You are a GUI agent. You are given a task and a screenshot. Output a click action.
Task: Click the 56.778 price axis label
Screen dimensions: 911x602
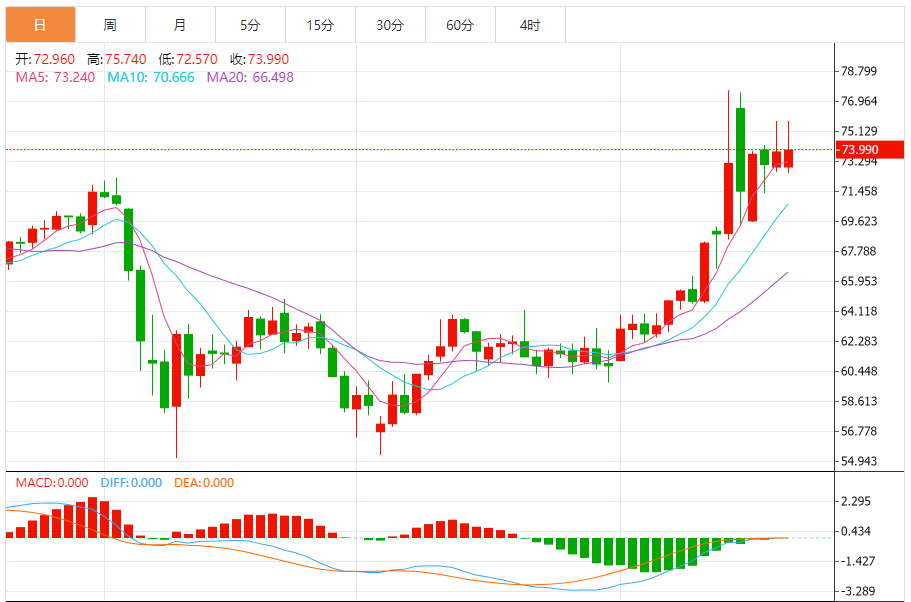point(859,431)
